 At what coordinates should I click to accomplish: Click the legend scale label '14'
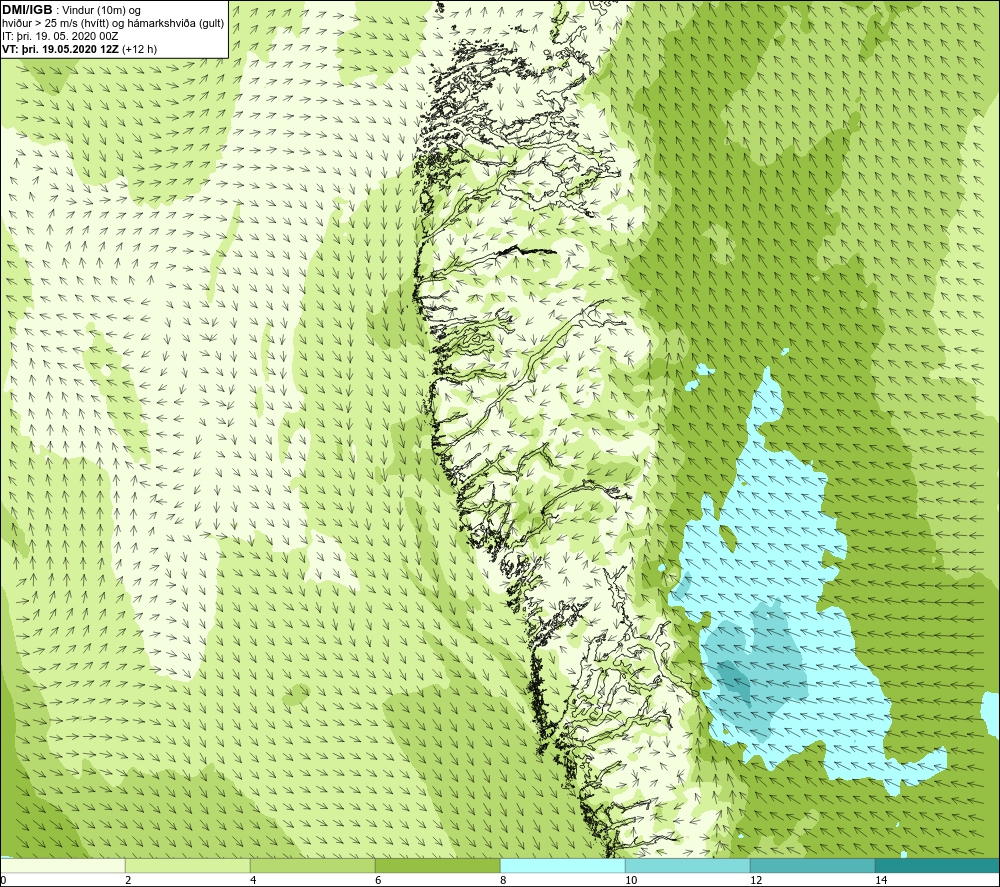click(881, 880)
